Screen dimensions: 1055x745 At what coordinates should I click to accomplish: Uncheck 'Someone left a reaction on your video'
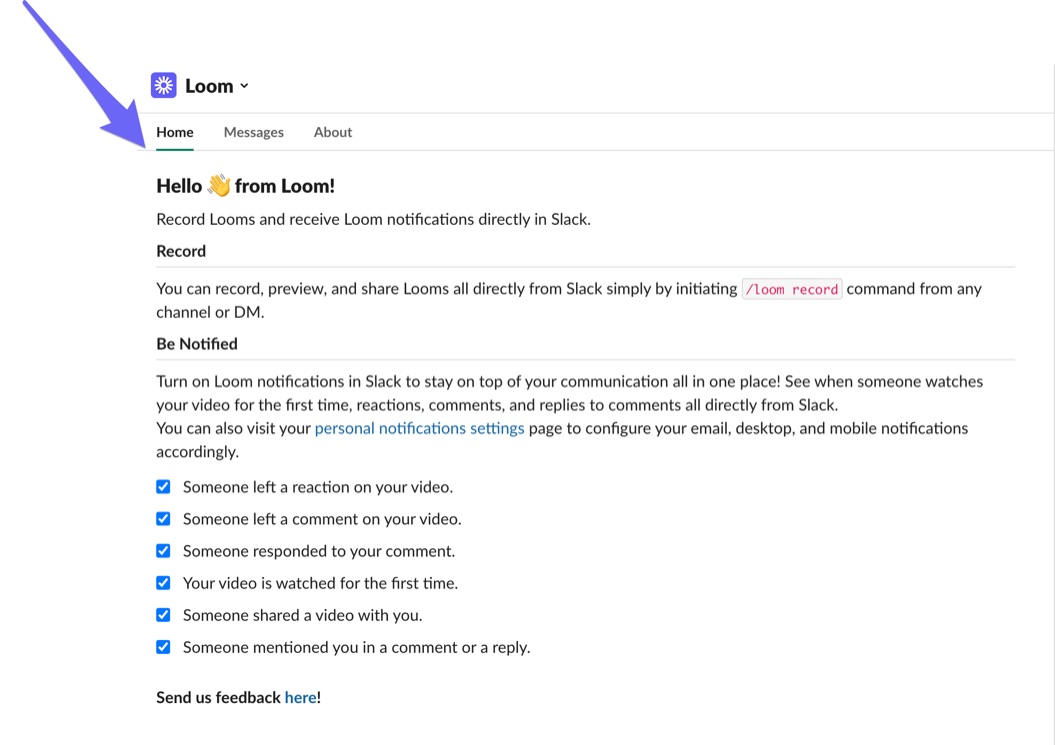pyautogui.click(x=163, y=487)
